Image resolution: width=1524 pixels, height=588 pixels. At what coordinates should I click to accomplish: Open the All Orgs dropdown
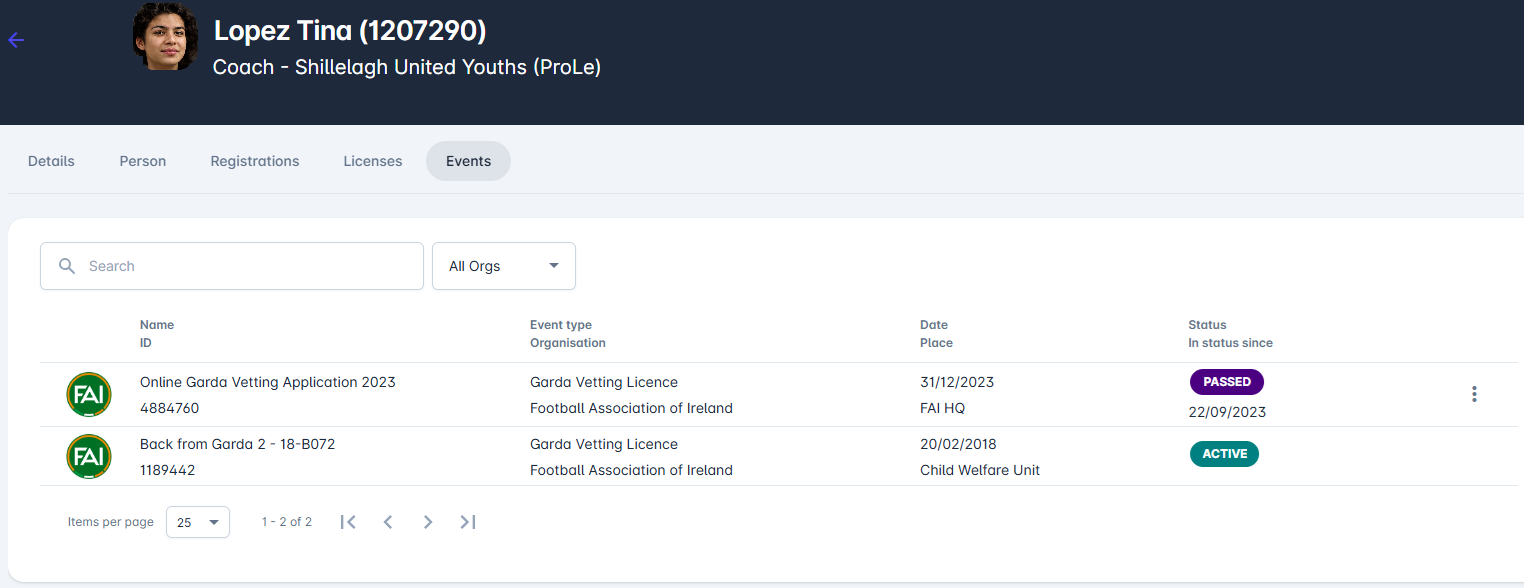(x=503, y=266)
